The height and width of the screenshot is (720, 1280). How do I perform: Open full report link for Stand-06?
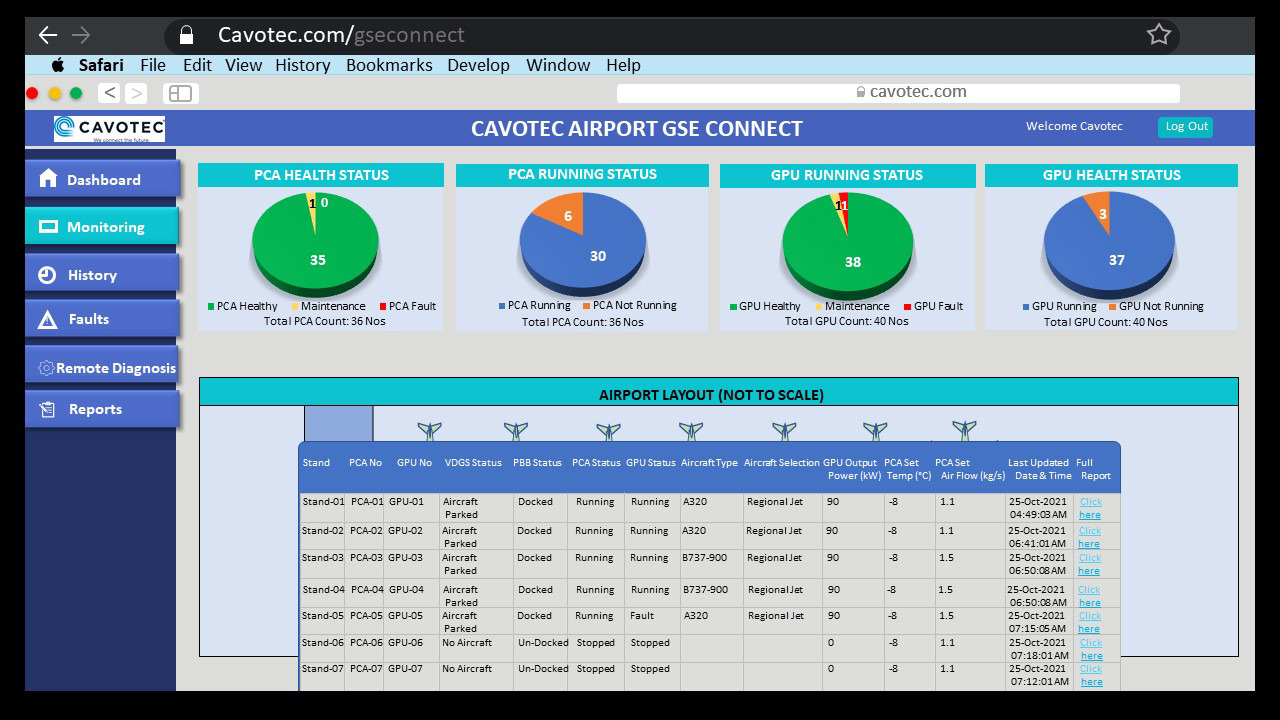(x=1091, y=649)
